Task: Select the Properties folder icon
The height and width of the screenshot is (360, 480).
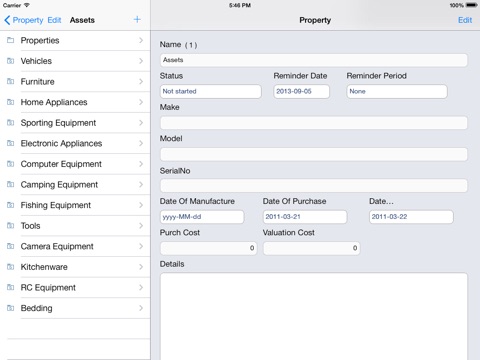Action: [x=11, y=40]
